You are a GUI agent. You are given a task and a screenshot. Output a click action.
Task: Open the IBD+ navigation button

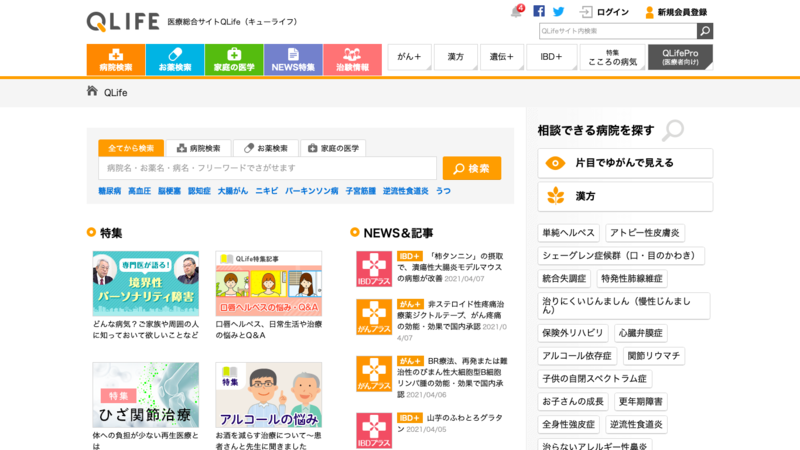pyautogui.click(x=552, y=57)
